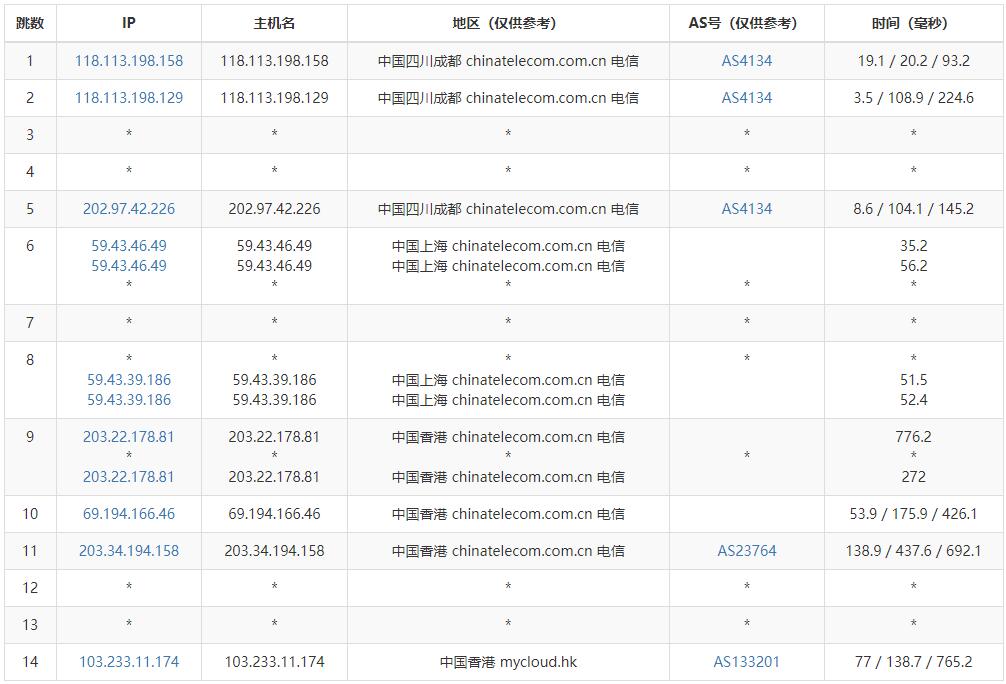Select hostname text 69.194.166.46
The height and width of the screenshot is (684, 1006).
pyautogui.click(x=275, y=513)
